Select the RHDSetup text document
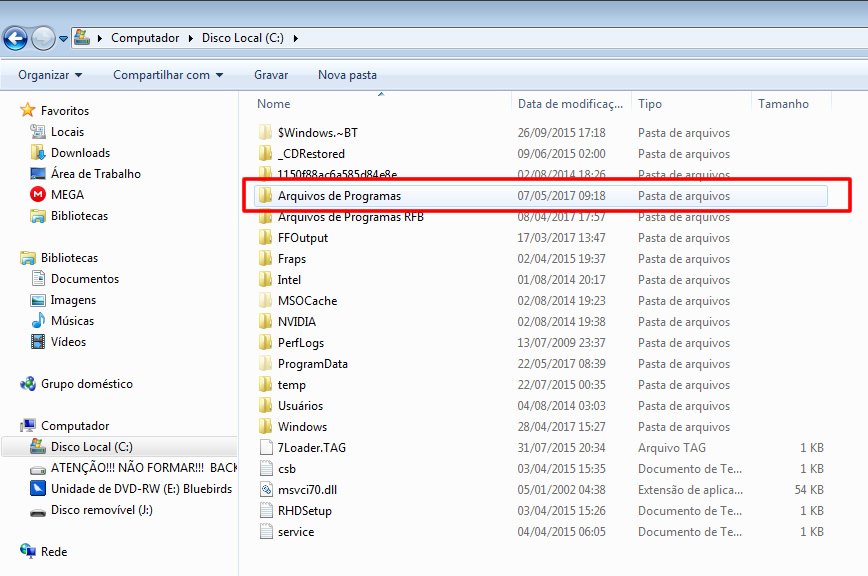Screen dimensions: 868x576 coord(304,511)
